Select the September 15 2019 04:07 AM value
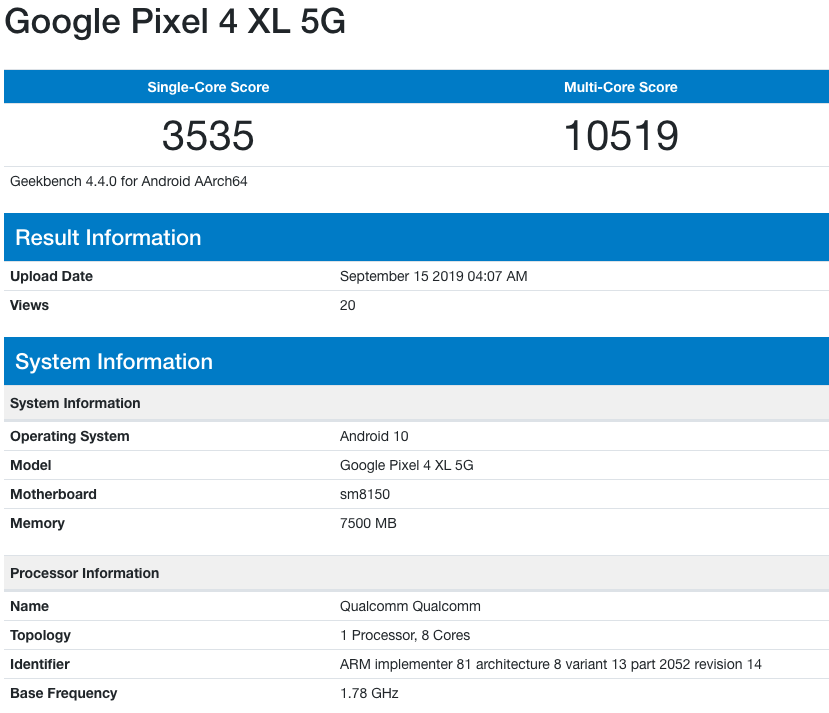829x713 pixels. (x=434, y=276)
